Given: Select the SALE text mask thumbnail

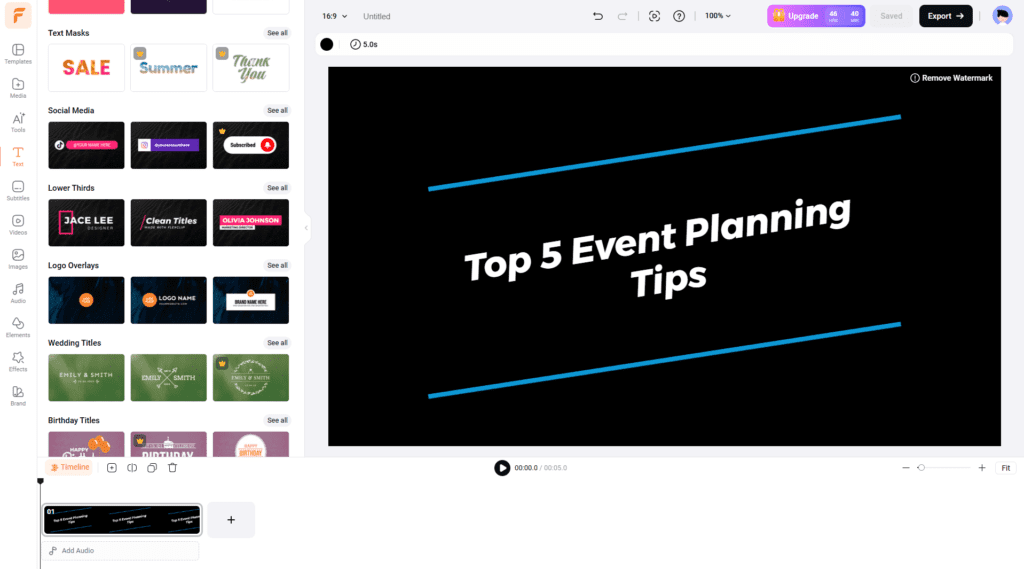Looking at the screenshot, I should point(86,67).
